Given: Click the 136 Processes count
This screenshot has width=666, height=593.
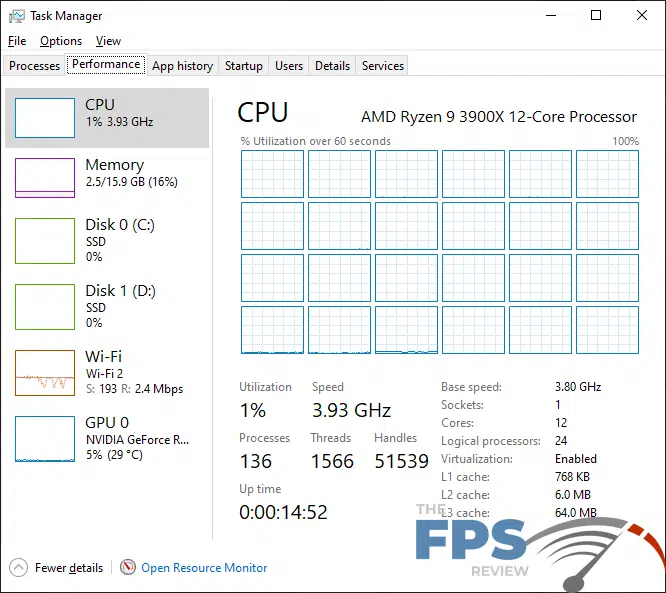Looking at the screenshot, I should (256, 461).
